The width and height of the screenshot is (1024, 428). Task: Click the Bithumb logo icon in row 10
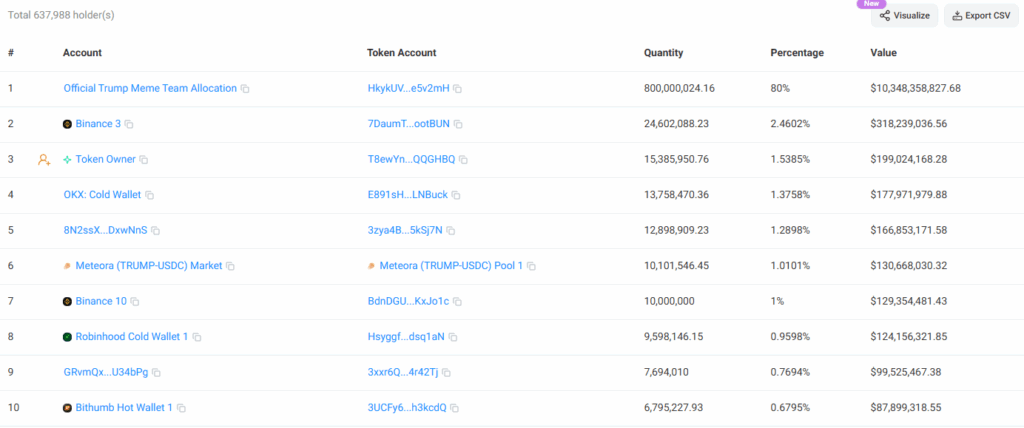[x=67, y=408]
